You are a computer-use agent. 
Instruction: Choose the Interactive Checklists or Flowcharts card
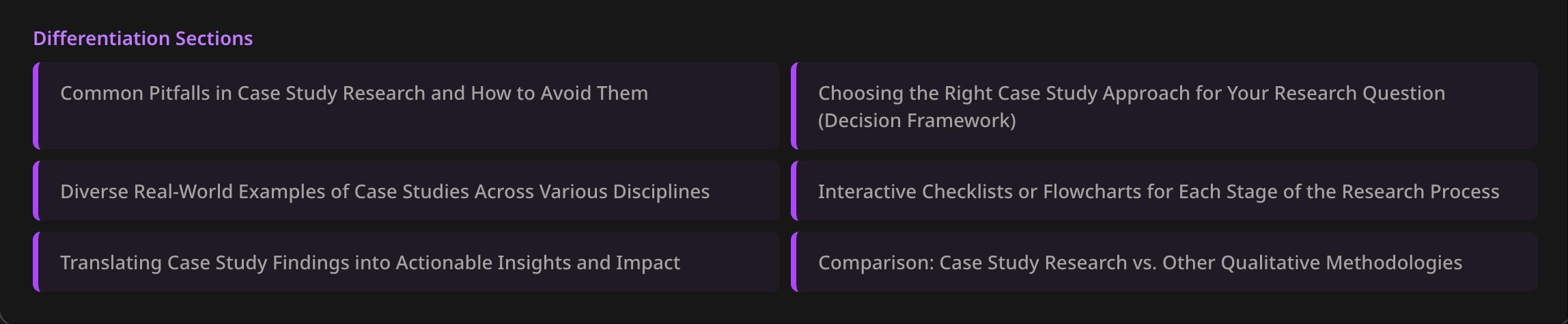tap(1164, 191)
